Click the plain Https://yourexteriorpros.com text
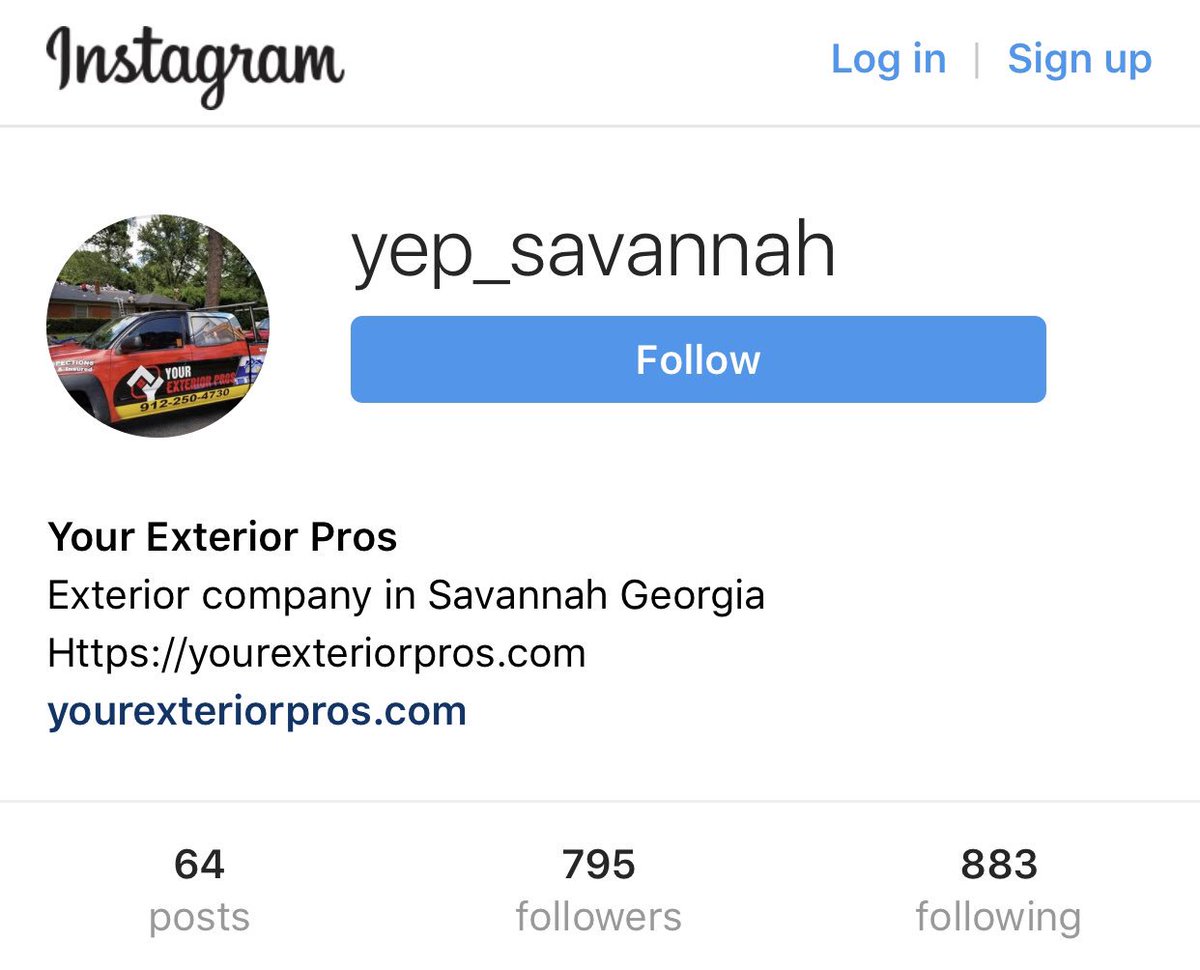This screenshot has height=970, width=1200. coord(316,653)
